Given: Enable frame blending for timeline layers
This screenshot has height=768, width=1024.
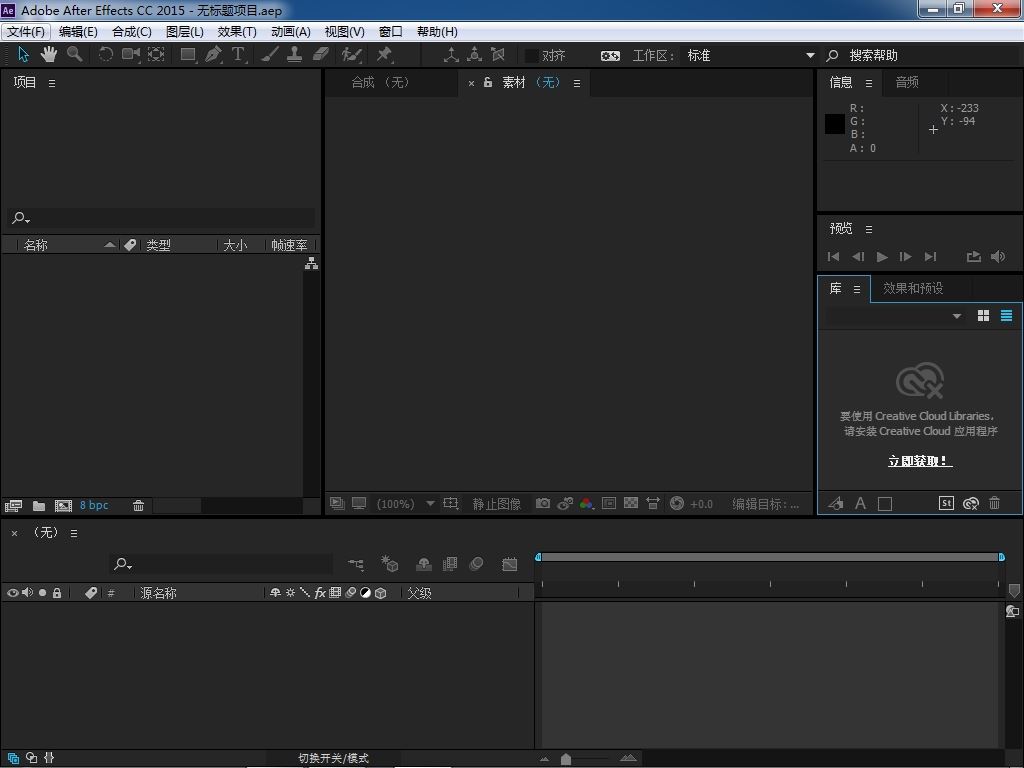Looking at the screenshot, I should point(450,564).
